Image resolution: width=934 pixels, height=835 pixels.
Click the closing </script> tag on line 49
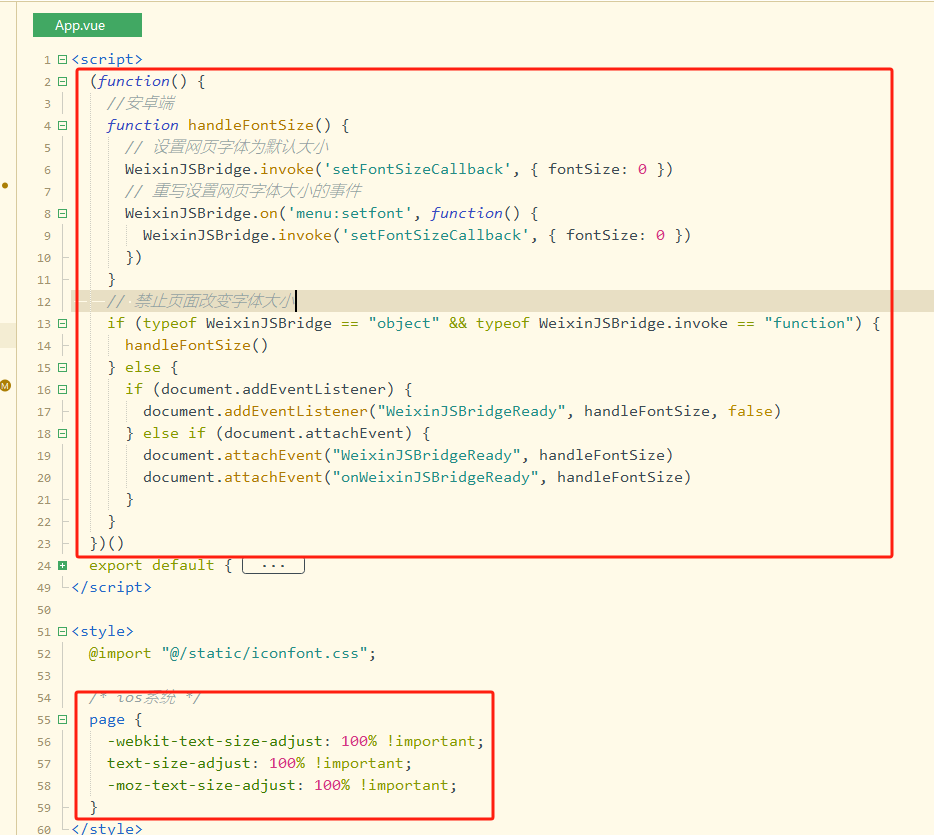(111, 587)
